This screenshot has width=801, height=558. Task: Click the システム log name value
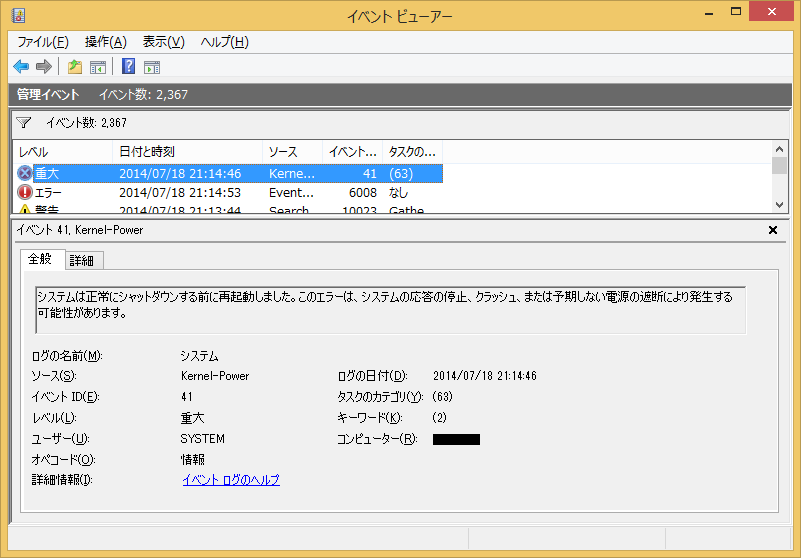[x=199, y=356]
